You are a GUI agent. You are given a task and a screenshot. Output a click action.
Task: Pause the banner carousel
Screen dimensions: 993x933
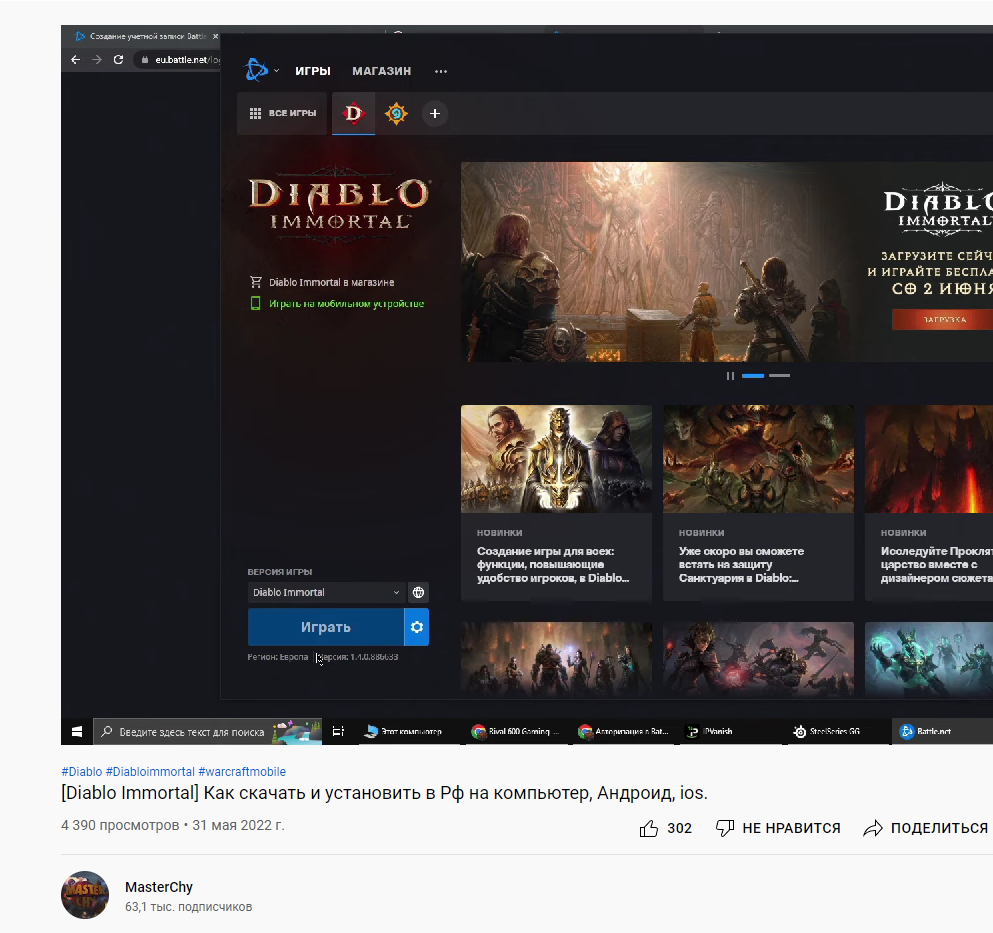pos(730,376)
